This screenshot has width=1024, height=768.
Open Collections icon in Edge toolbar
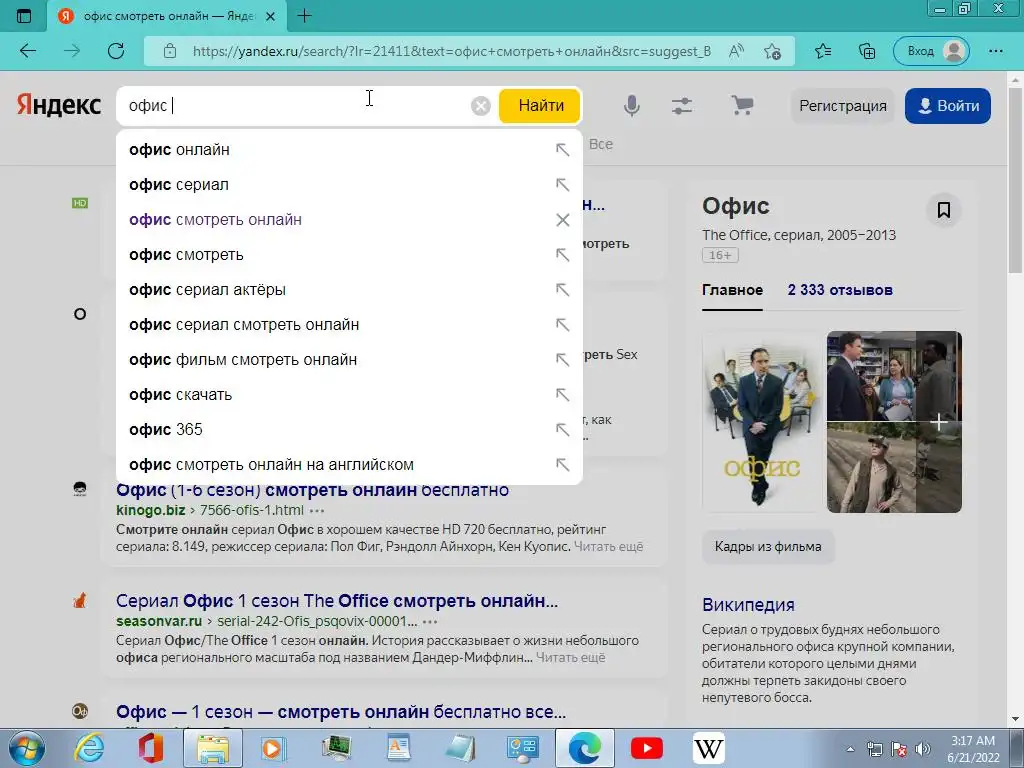867,51
